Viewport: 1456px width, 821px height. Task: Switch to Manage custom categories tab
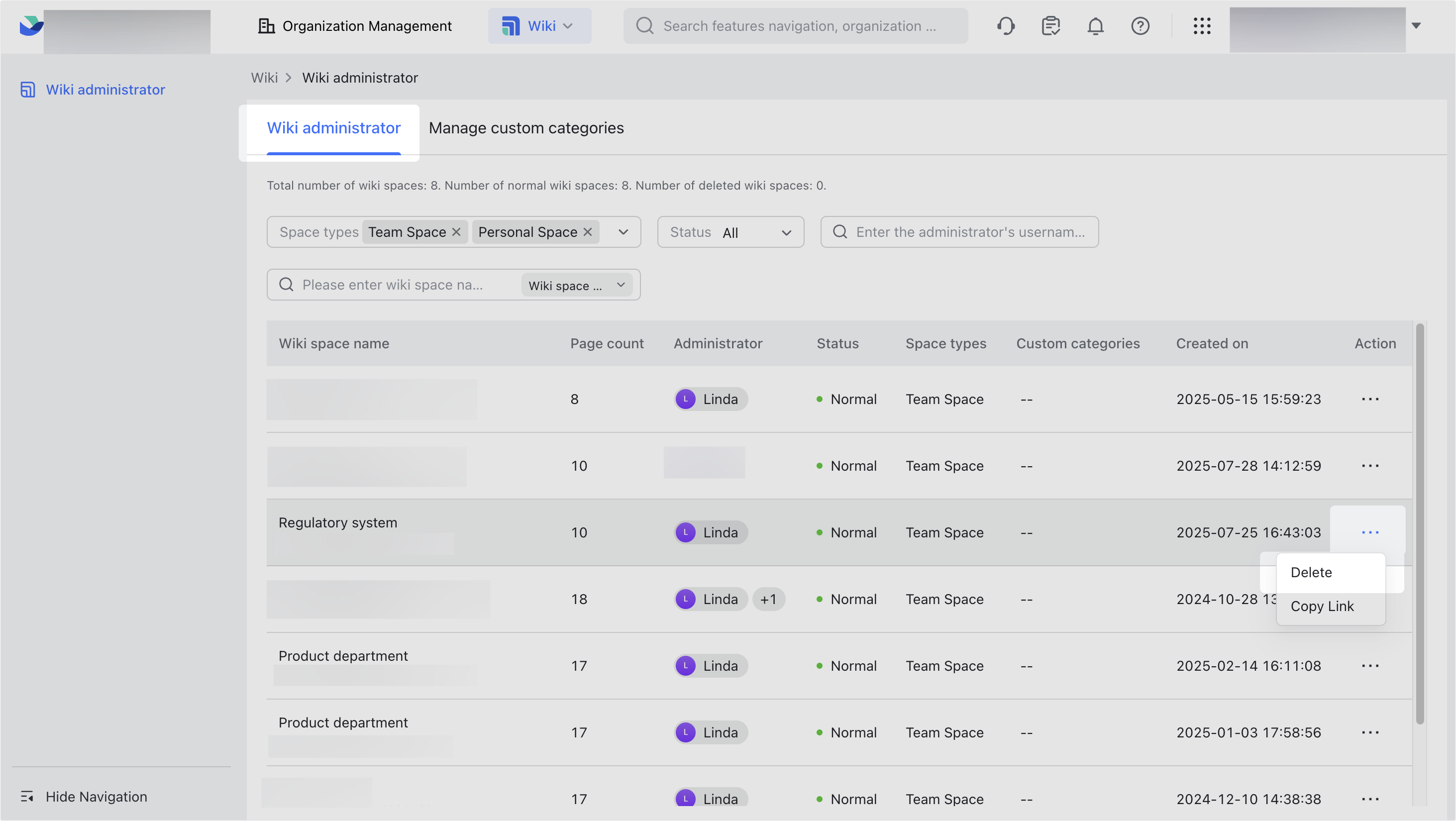[x=525, y=128]
